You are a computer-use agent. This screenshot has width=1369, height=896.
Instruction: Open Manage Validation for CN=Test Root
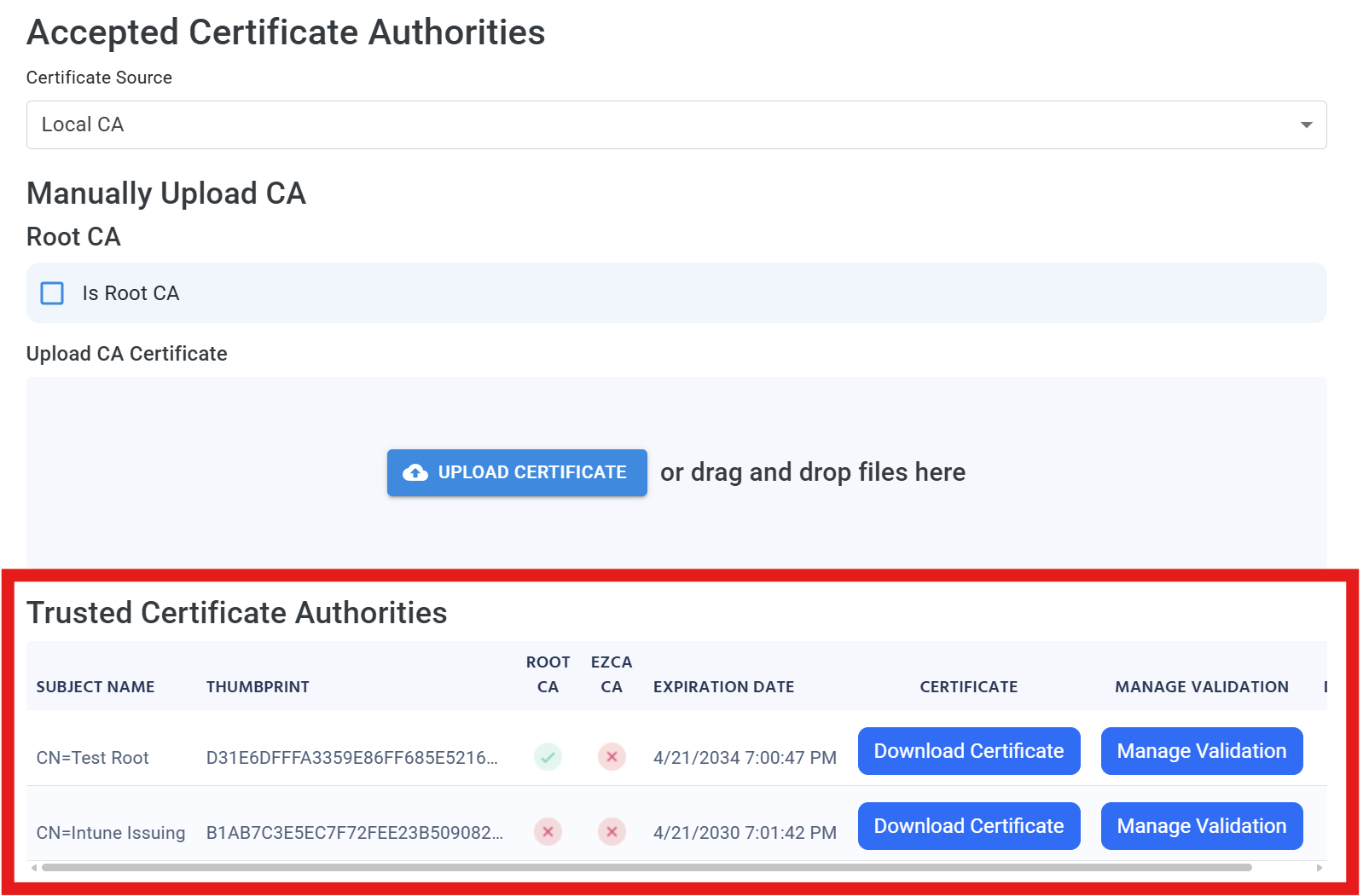(x=1201, y=751)
